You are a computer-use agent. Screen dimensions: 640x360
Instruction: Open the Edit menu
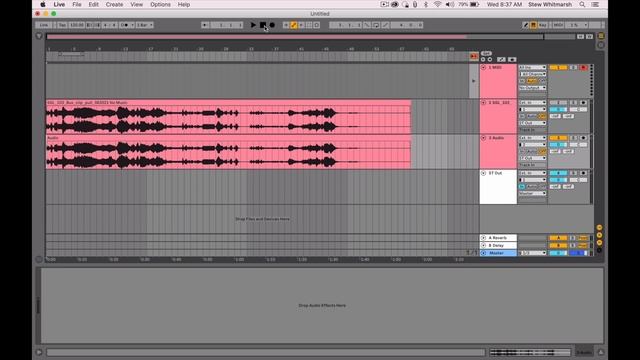click(93, 4)
